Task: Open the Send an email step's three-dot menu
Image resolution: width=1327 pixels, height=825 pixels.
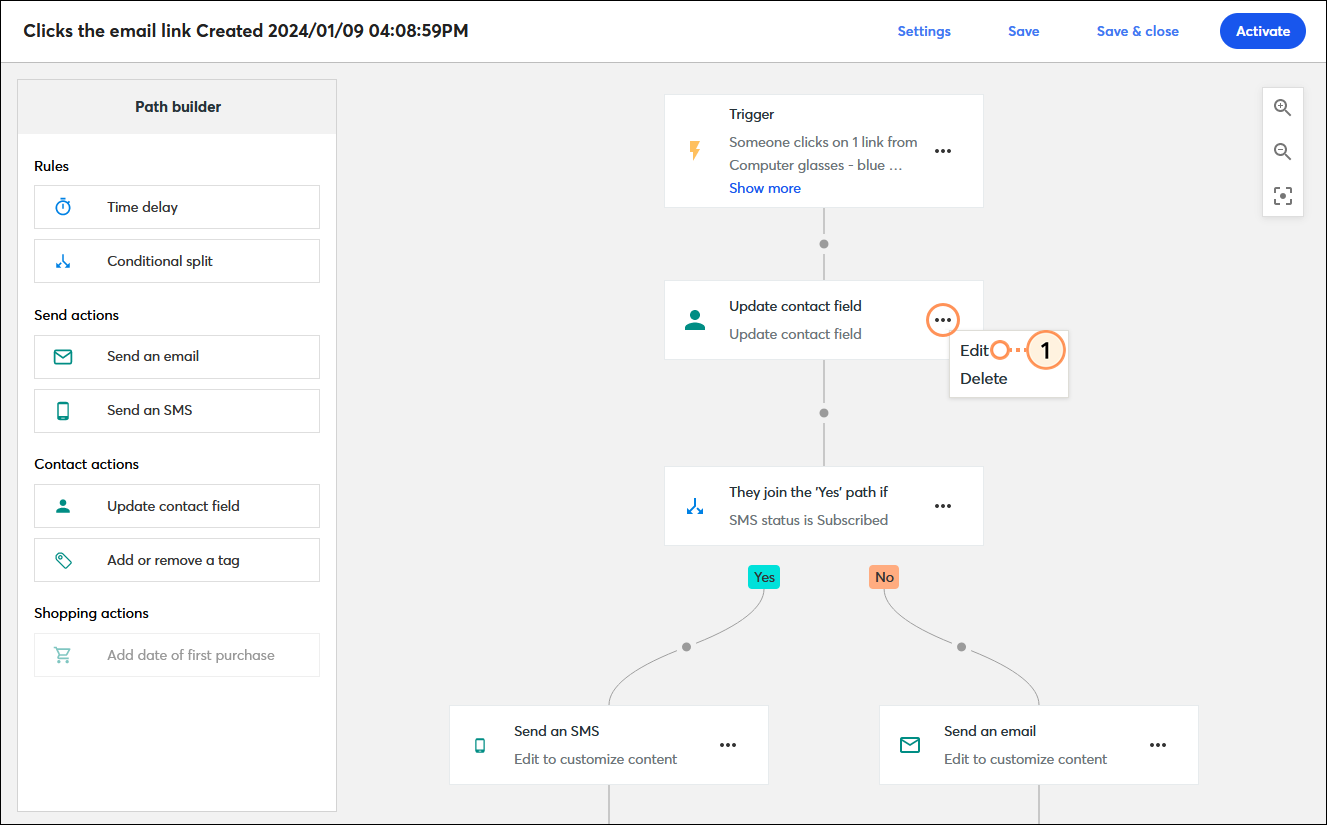Action: click(x=1158, y=745)
